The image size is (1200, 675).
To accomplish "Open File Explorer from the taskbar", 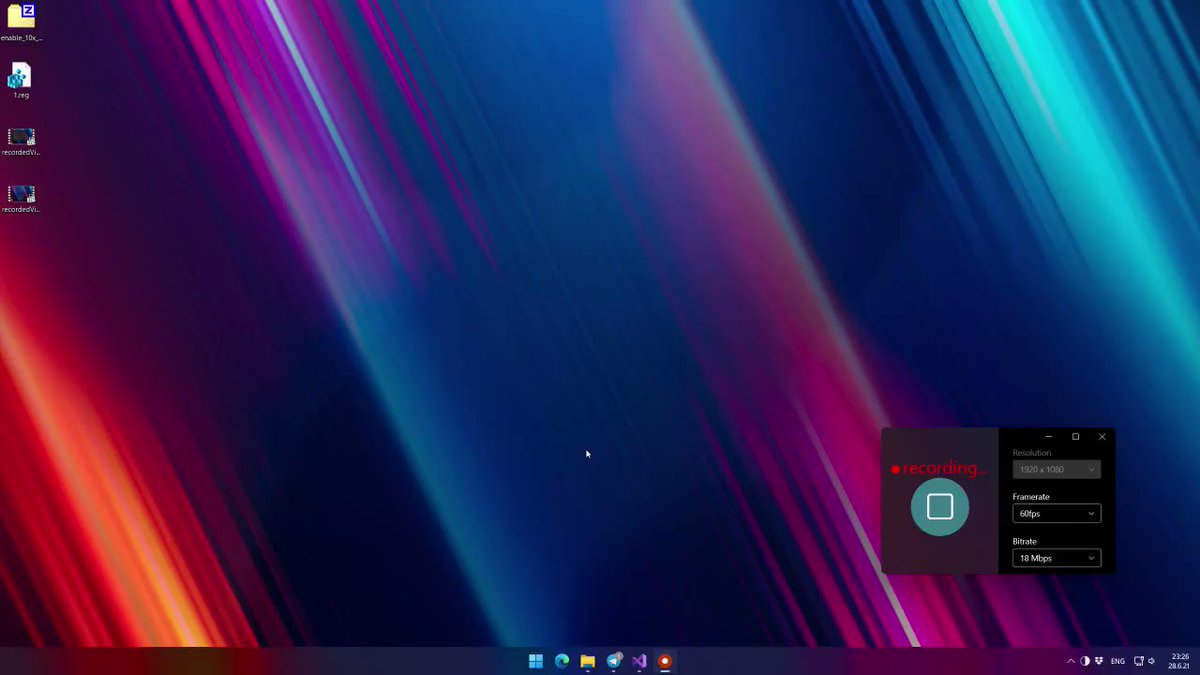I will tap(588, 661).
